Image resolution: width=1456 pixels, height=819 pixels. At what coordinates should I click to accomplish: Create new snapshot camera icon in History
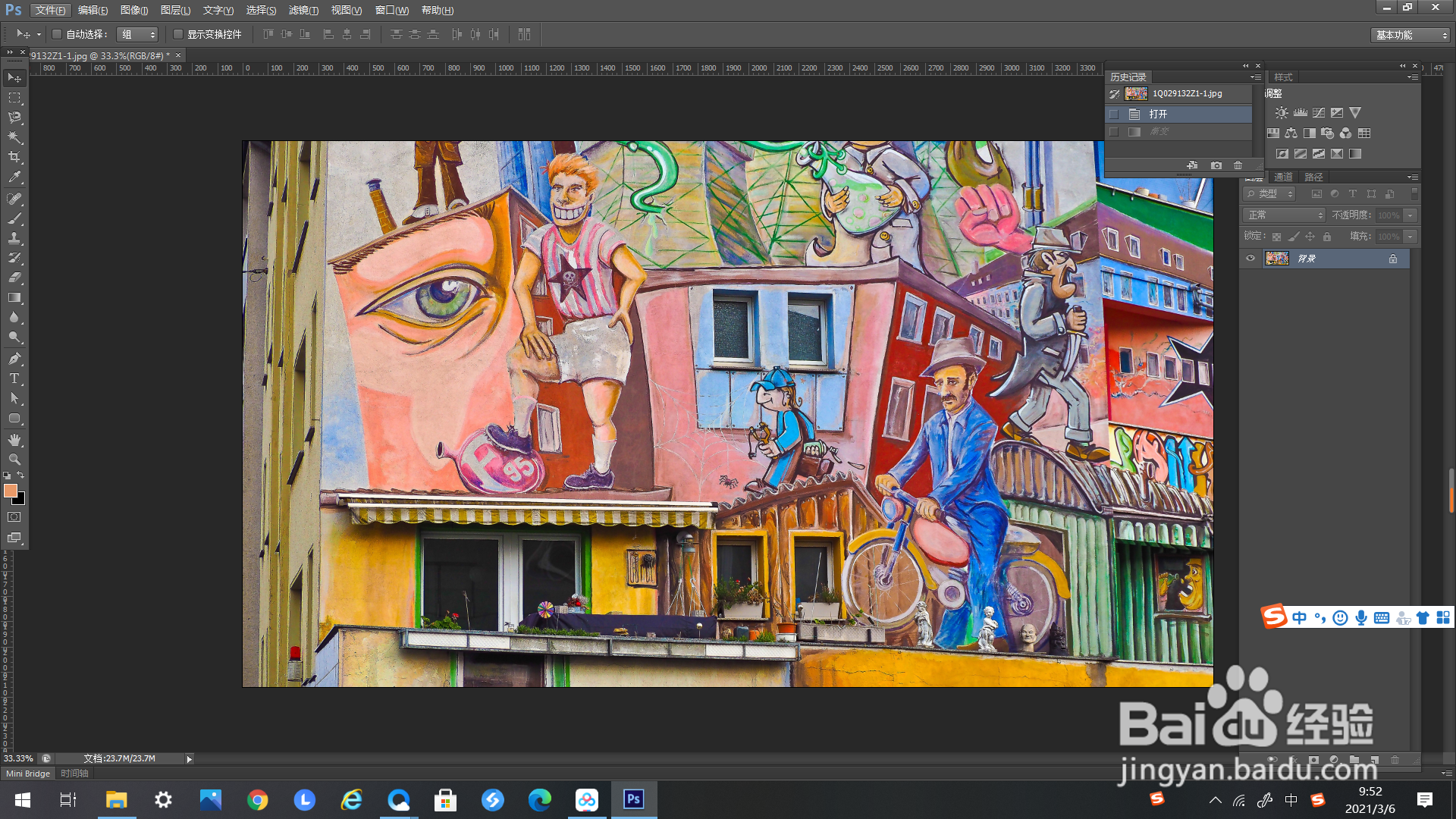coord(1216,165)
